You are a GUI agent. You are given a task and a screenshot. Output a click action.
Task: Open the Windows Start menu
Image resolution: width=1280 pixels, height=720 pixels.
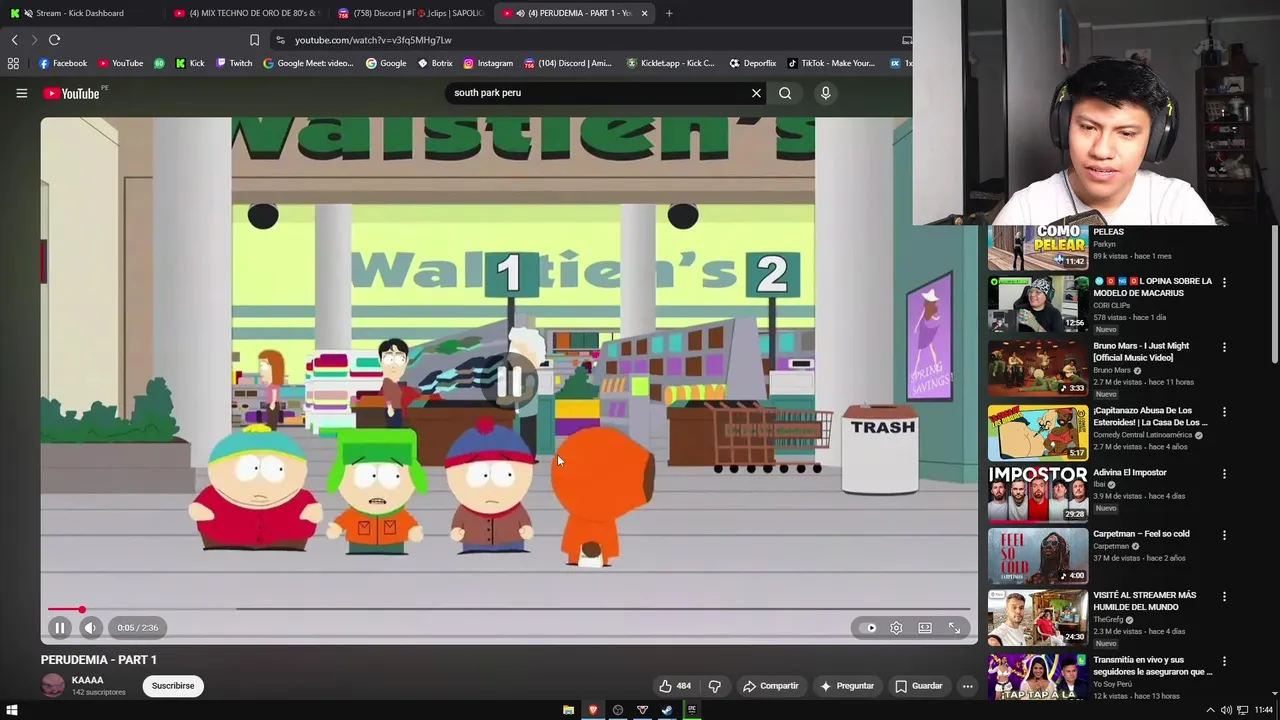point(12,710)
